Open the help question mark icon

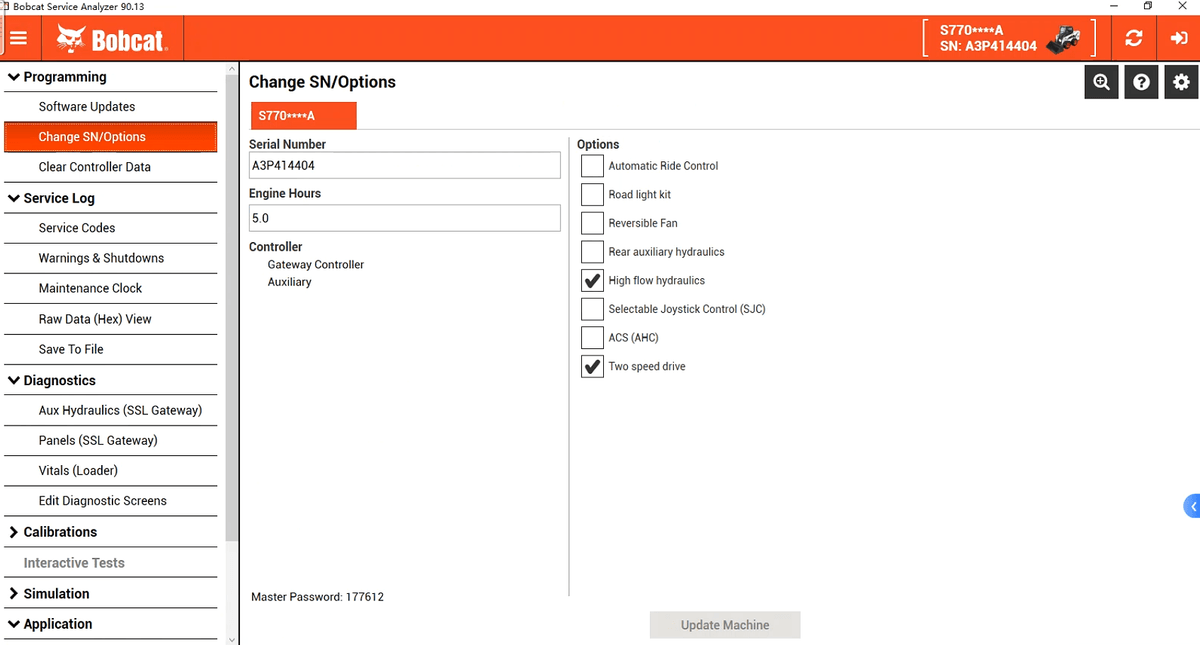pos(1141,83)
